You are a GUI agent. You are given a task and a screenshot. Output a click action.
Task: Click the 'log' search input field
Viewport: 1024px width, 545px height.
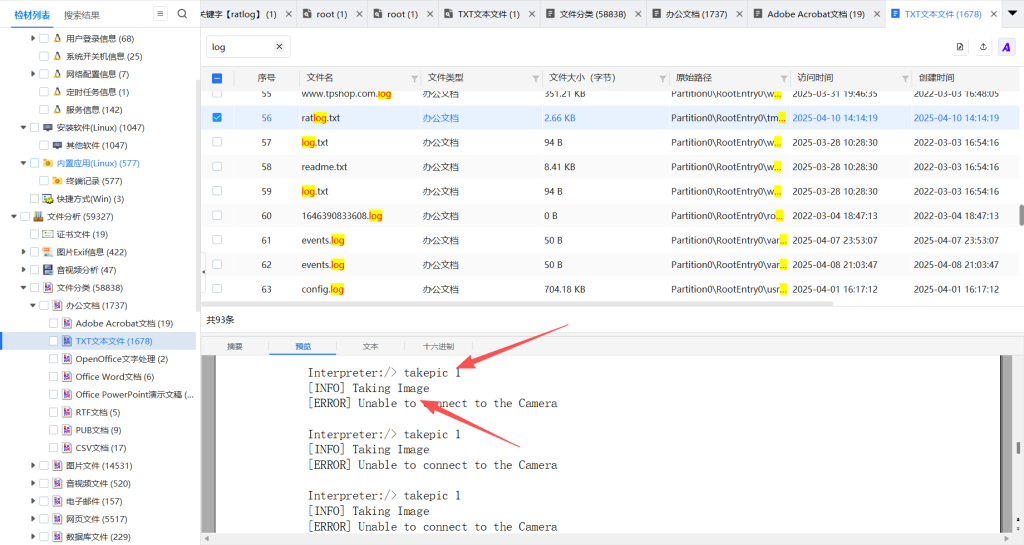[240, 47]
